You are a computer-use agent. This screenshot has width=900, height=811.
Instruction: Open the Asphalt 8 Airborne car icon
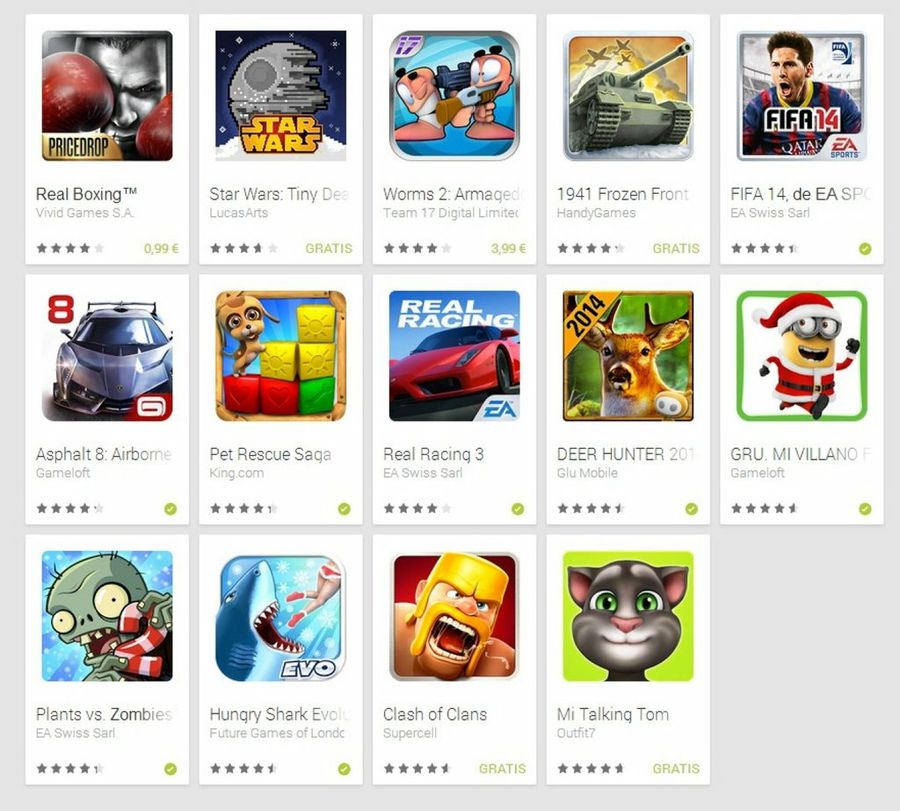[107, 356]
